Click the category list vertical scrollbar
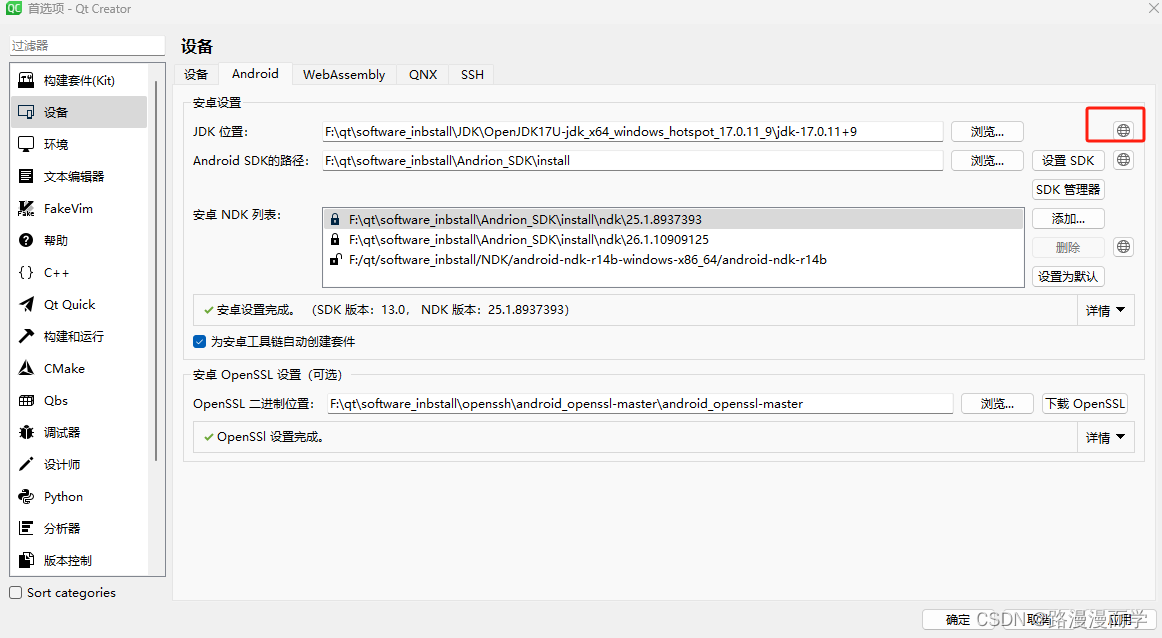Viewport: 1162px width, 638px height. point(156,270)
